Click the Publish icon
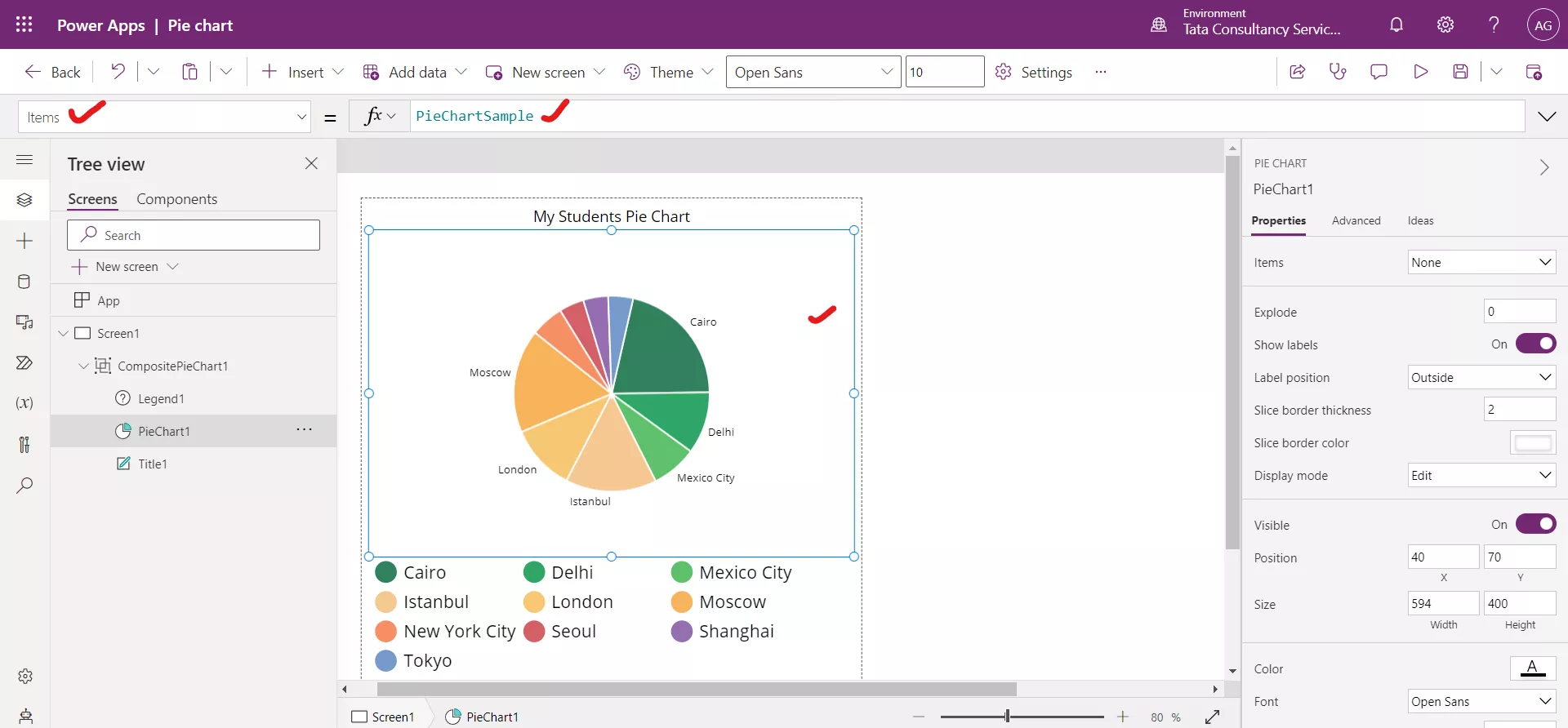Viewport: 1568px width, 728px height. click(1534, 72)
